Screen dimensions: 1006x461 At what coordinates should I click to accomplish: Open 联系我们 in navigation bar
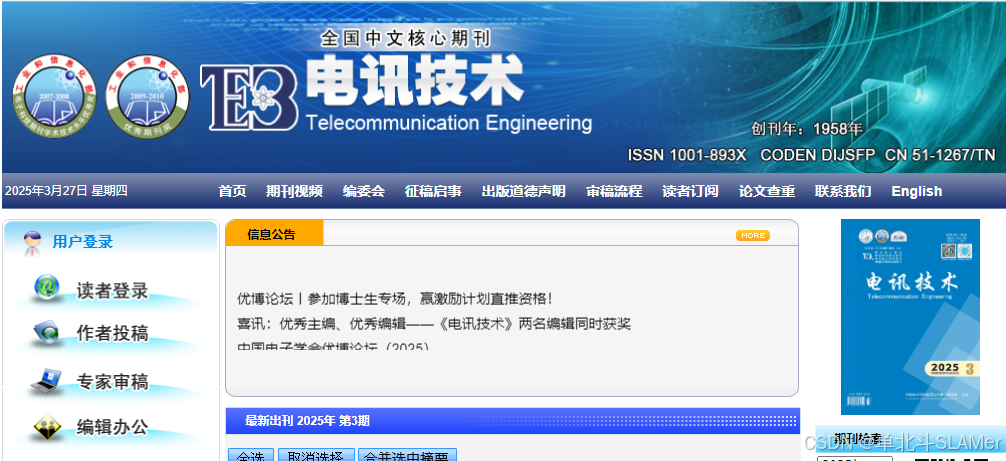pos(843,191)
